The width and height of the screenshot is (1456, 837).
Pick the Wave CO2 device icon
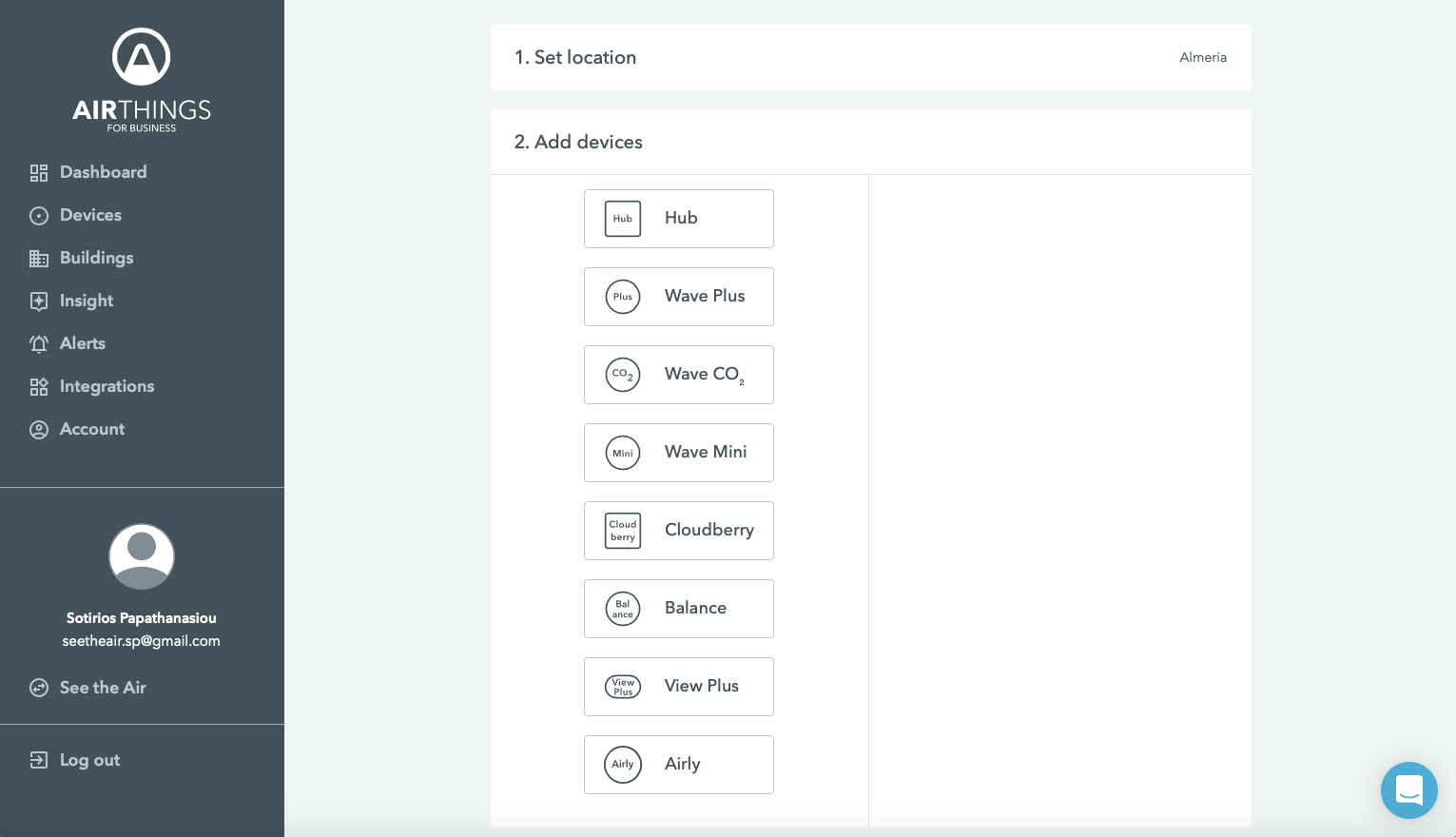pos(623,375)
